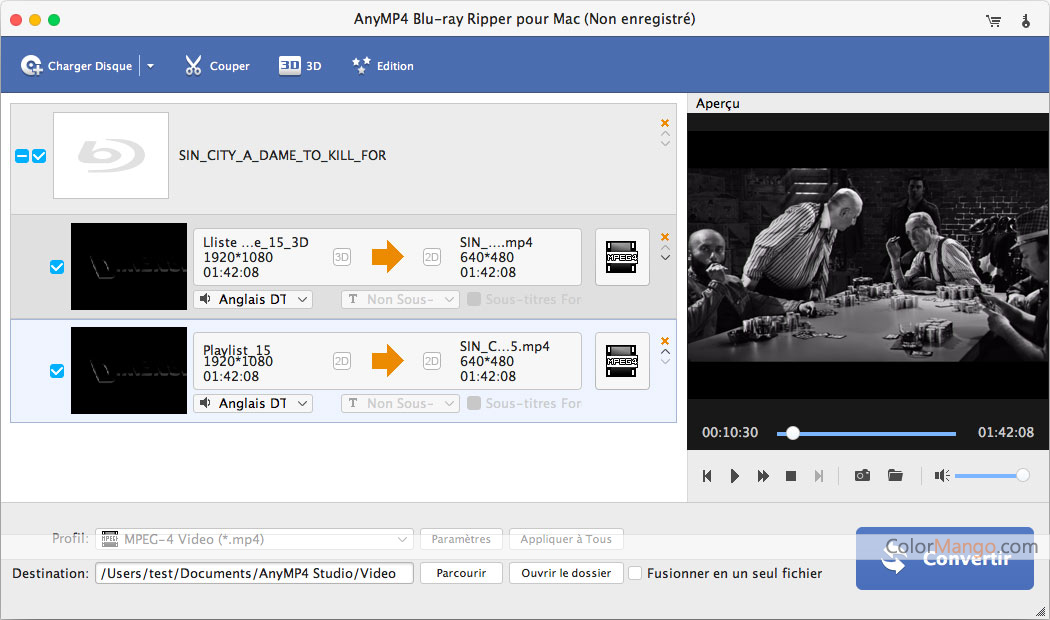Open the Profil MPEG-4 Video dropdown

(x=254, y=539)
